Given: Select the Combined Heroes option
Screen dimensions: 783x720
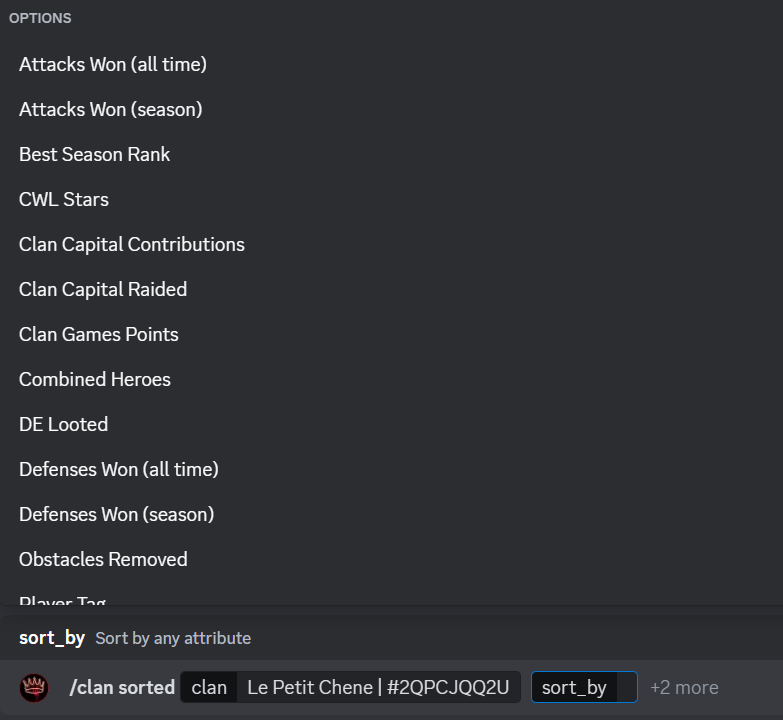Looking at the screenshot, I should pyautogui.click(x=95, y=380).
